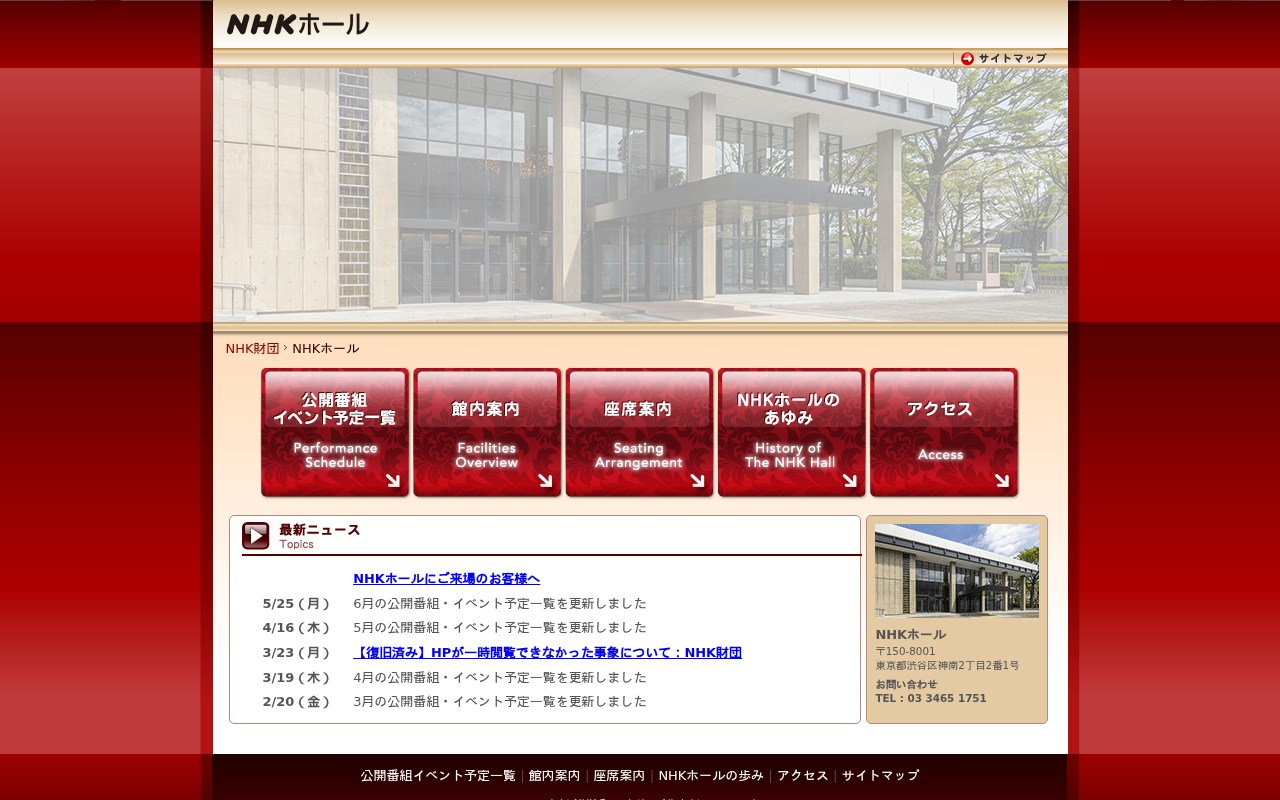Open footer link サイトマップ
Viewport: 1280px width, 800px height.
point(880,776)
